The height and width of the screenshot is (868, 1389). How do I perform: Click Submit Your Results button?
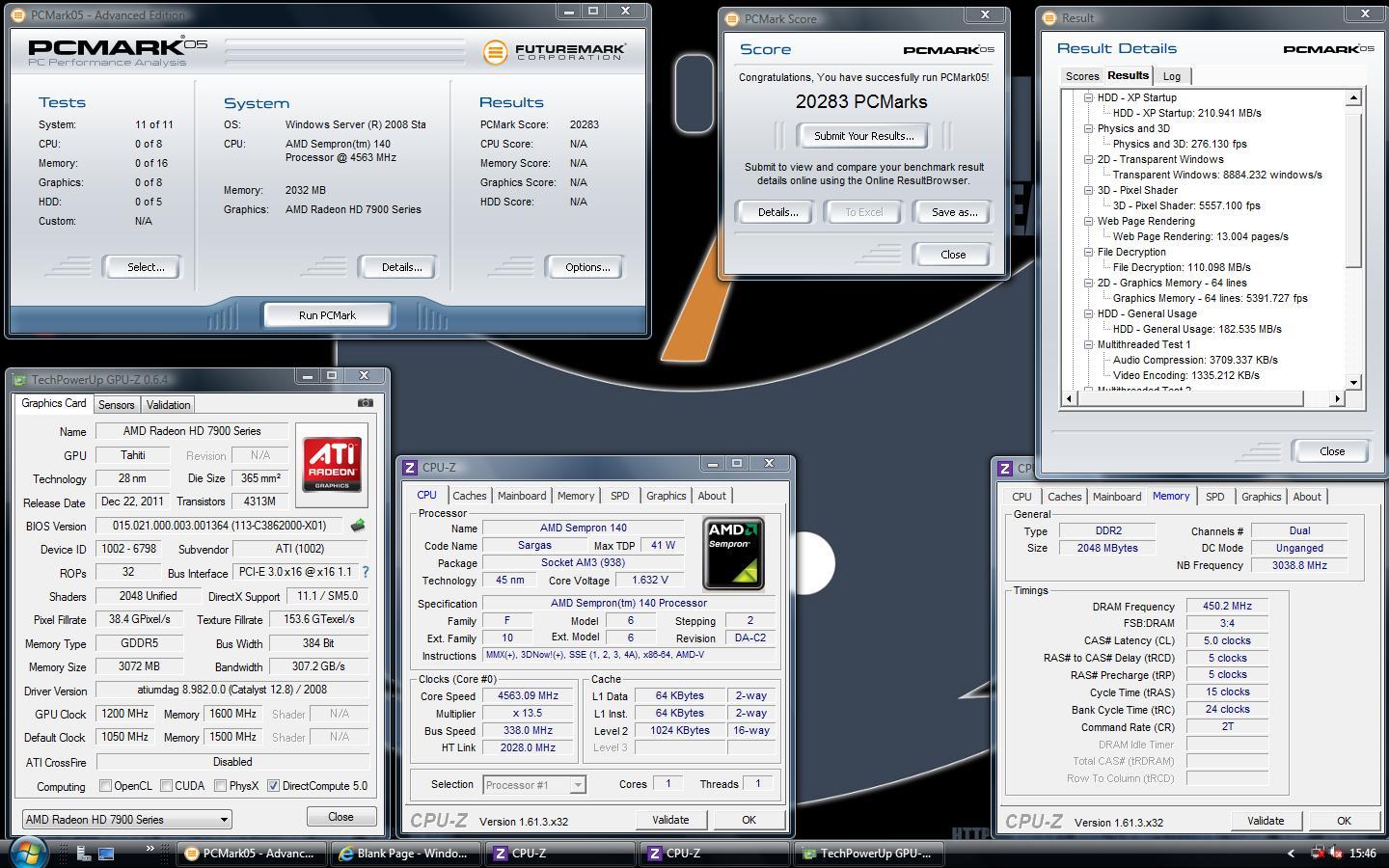point(863,136)
